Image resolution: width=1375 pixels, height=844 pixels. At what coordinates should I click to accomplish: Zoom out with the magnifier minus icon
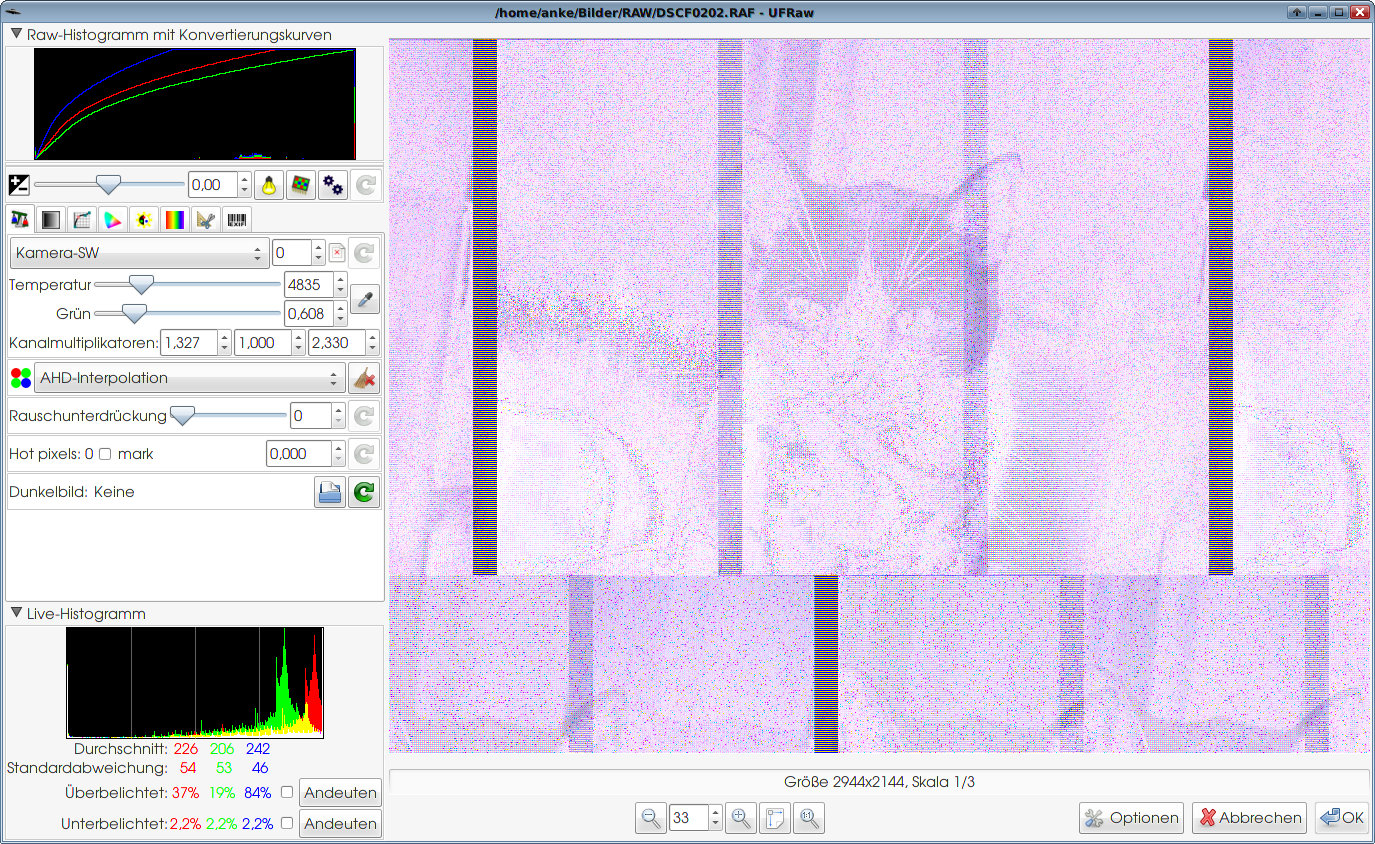tap(651, 818)
